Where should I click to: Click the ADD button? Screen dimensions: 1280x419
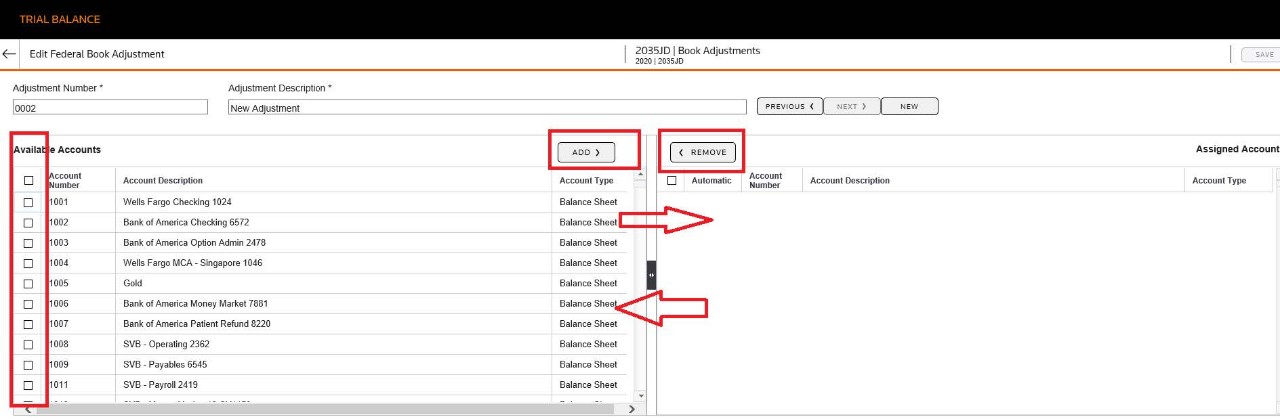pyautogui.click(x=586, y=153)
